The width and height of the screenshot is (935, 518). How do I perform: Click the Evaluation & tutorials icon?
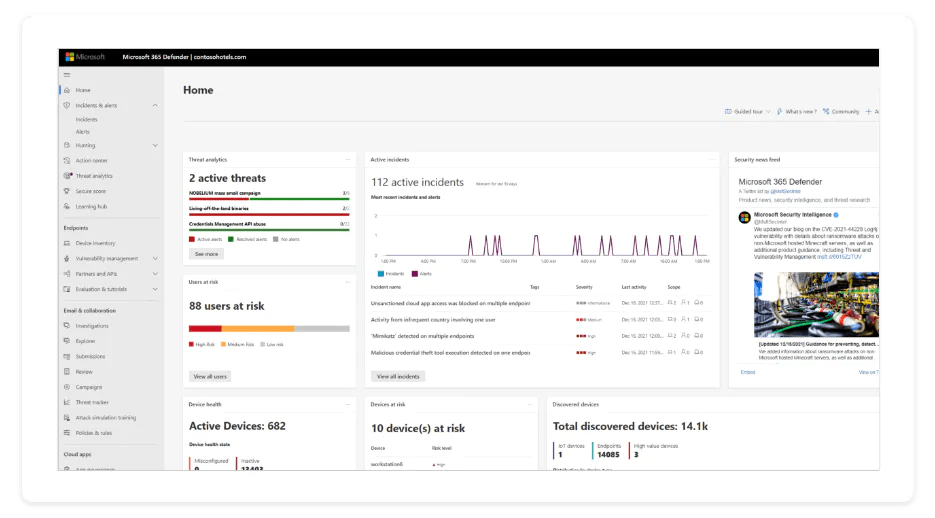pyautogui.click(x=67, y=289)
